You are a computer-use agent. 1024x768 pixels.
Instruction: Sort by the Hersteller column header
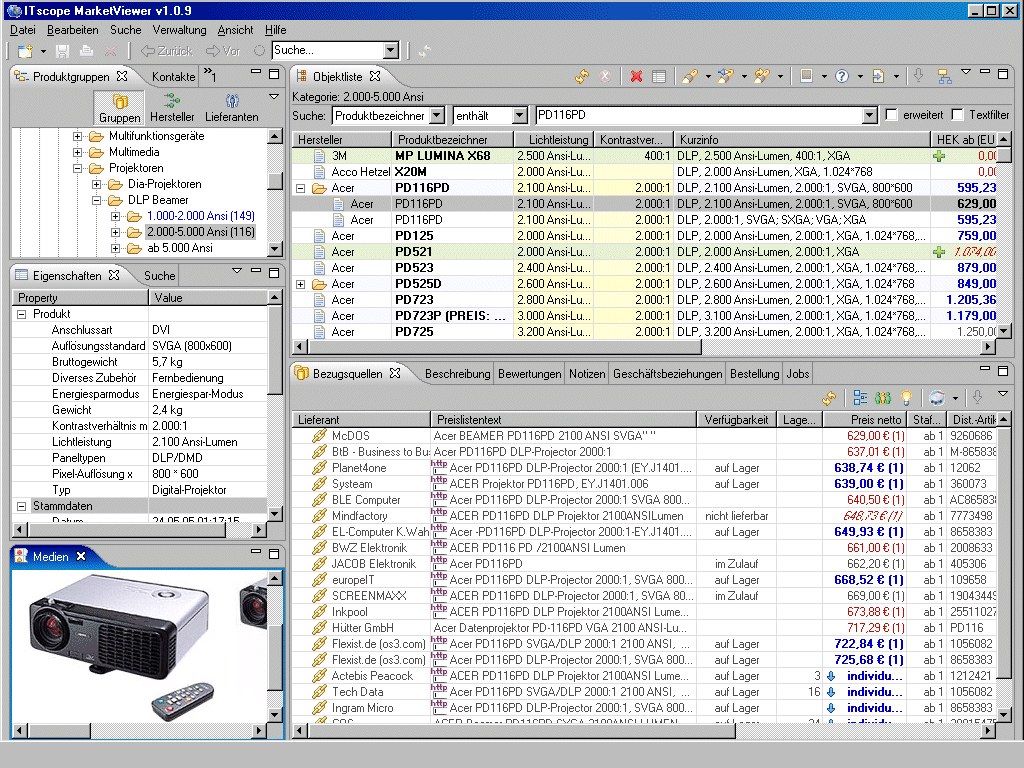pyautogui.click(x=342, y=140)
